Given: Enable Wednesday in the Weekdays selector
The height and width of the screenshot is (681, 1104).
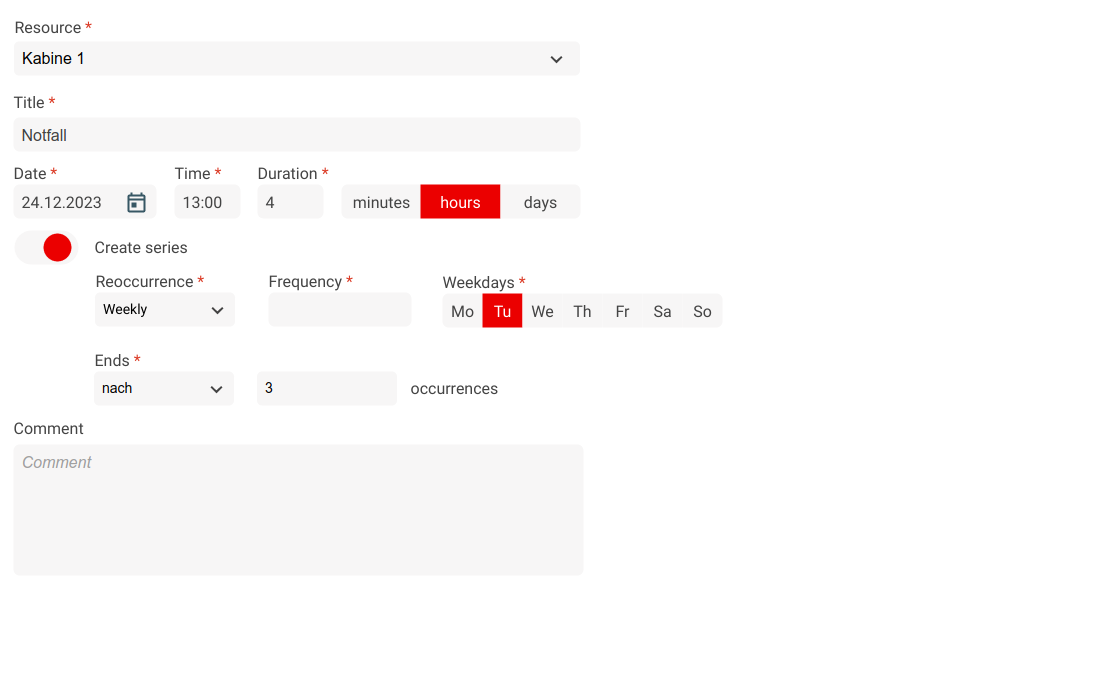Looking at the screenshot, I should (542, 312).
